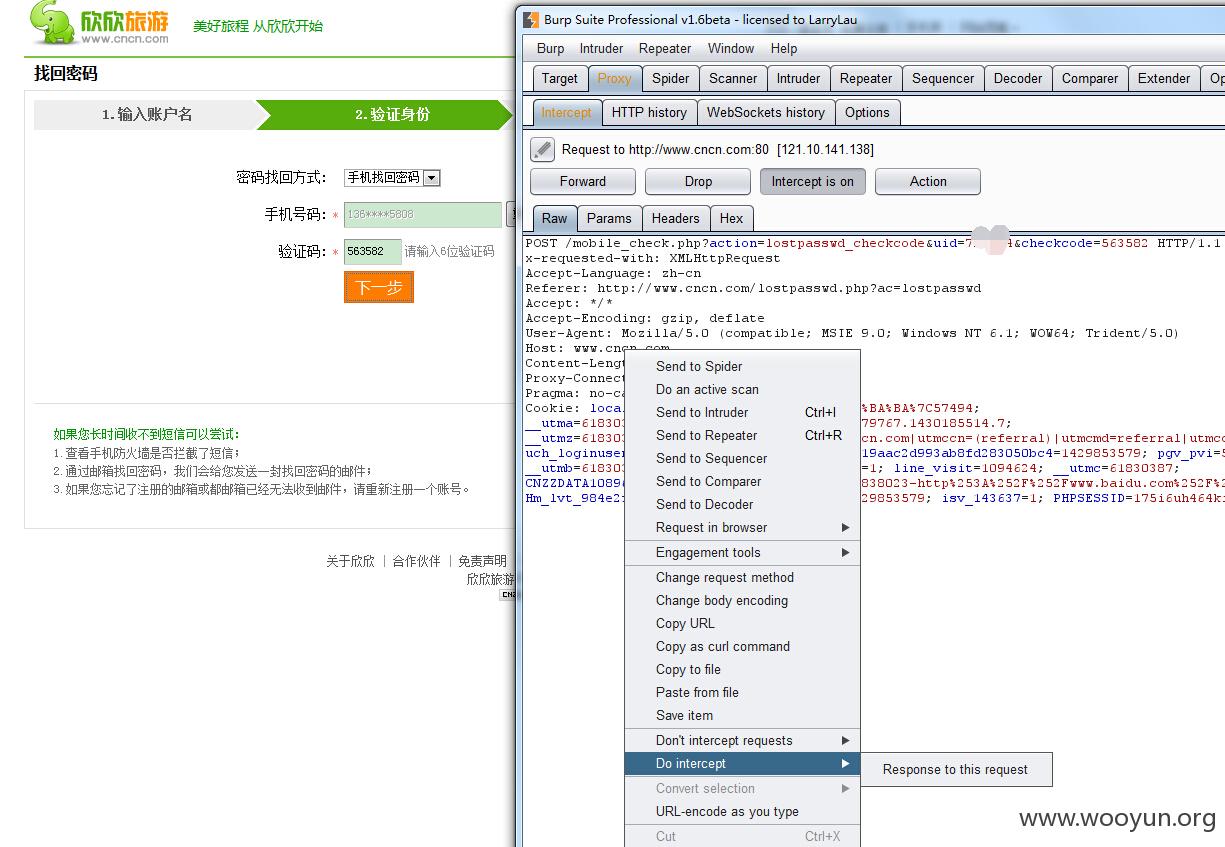The width and height of the screenshot is (1225, 847).
Task: Toggle the Intercept is on button
Action: tap(812, 181)
